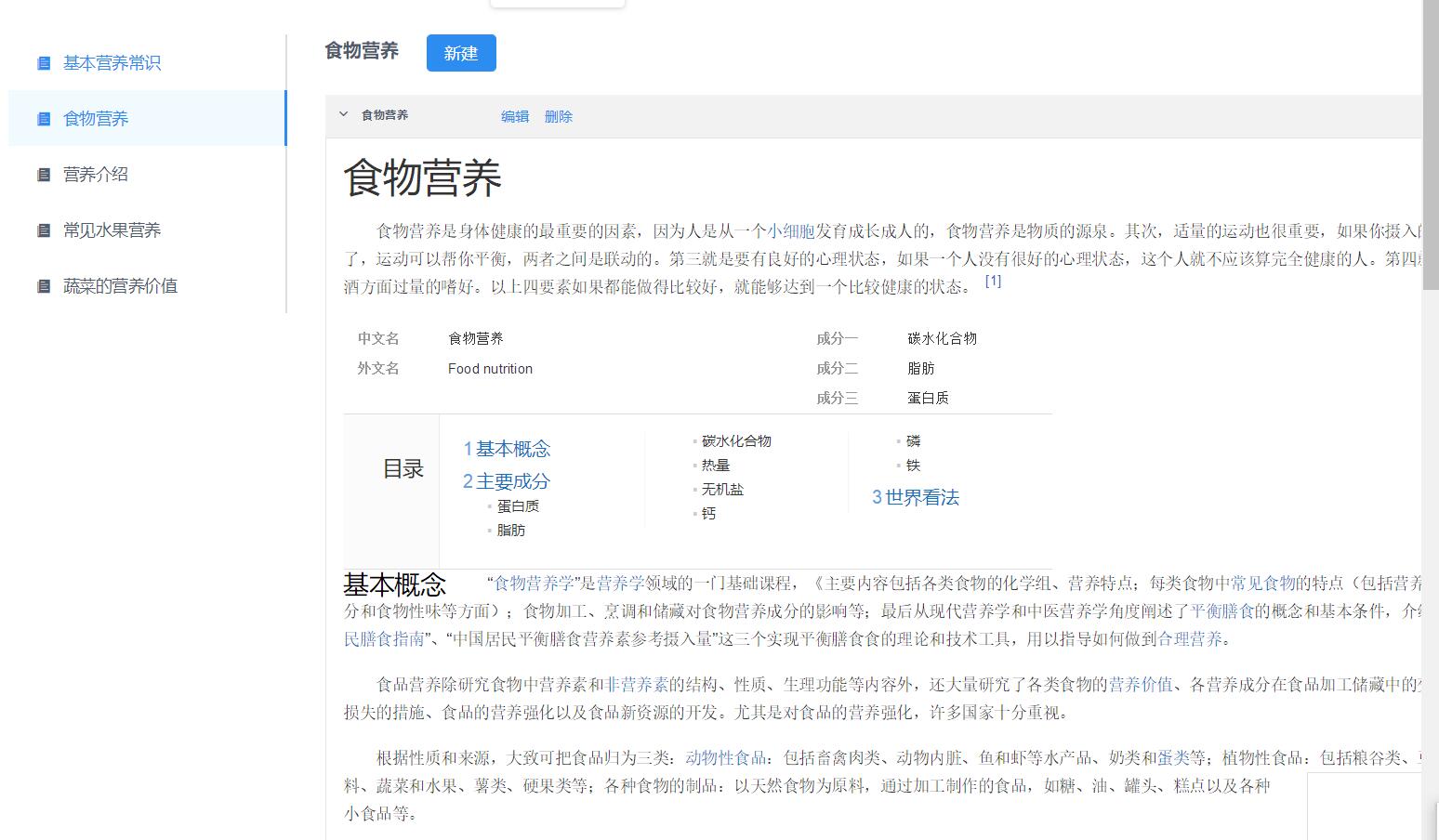Click the book icon beside 食物营养

tap(44, 119)
